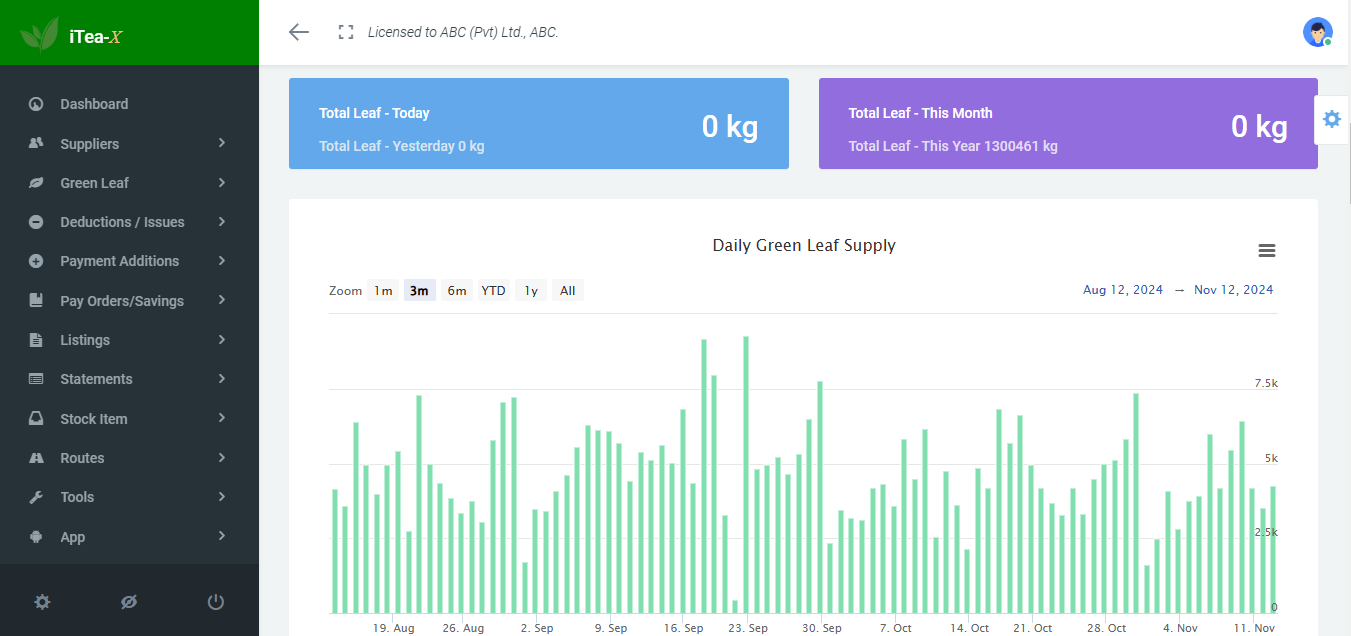This screenshot has width=1351, height=636.
Task: Expand the Pay Orders/Savings submenu
Action: point(129,301)
